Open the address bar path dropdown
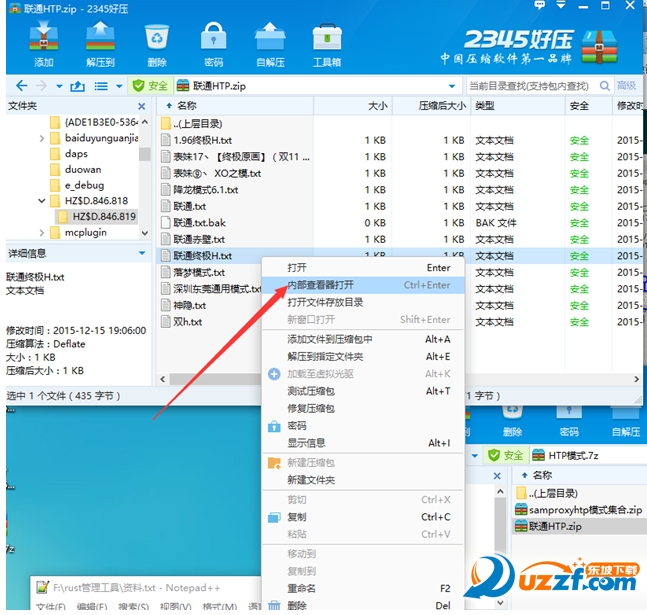The width and height of the screenshot is (647, 615). tap(452, 86)
